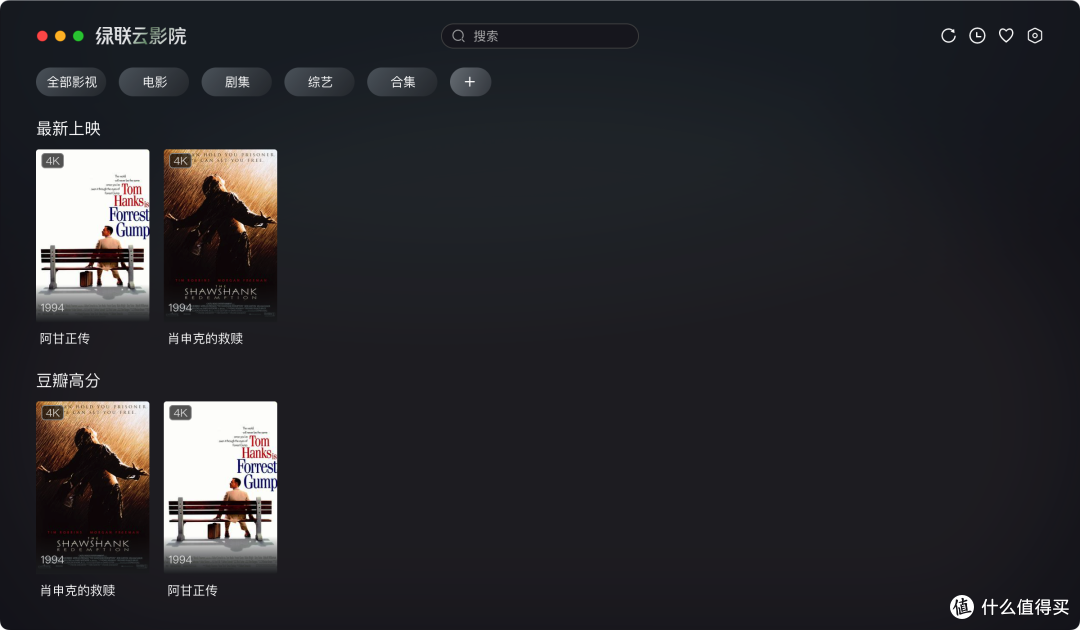
Task: Maximize the window with green button
Action: 79,36
